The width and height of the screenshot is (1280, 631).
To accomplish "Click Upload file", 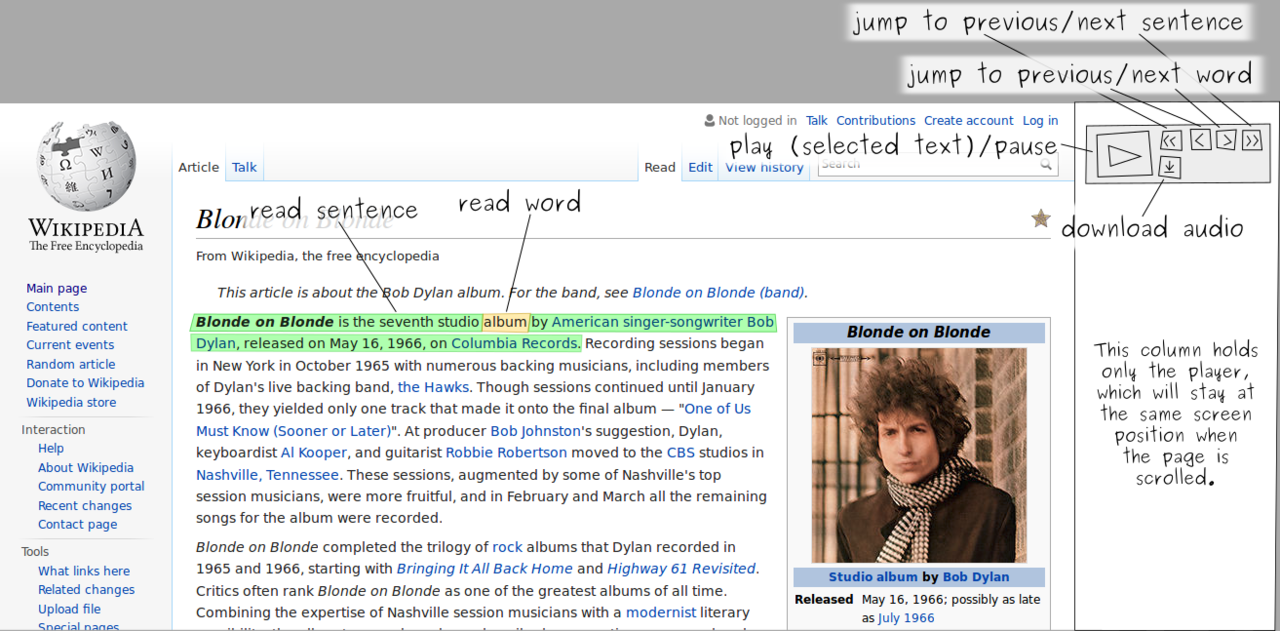I will tap(69, 609).
